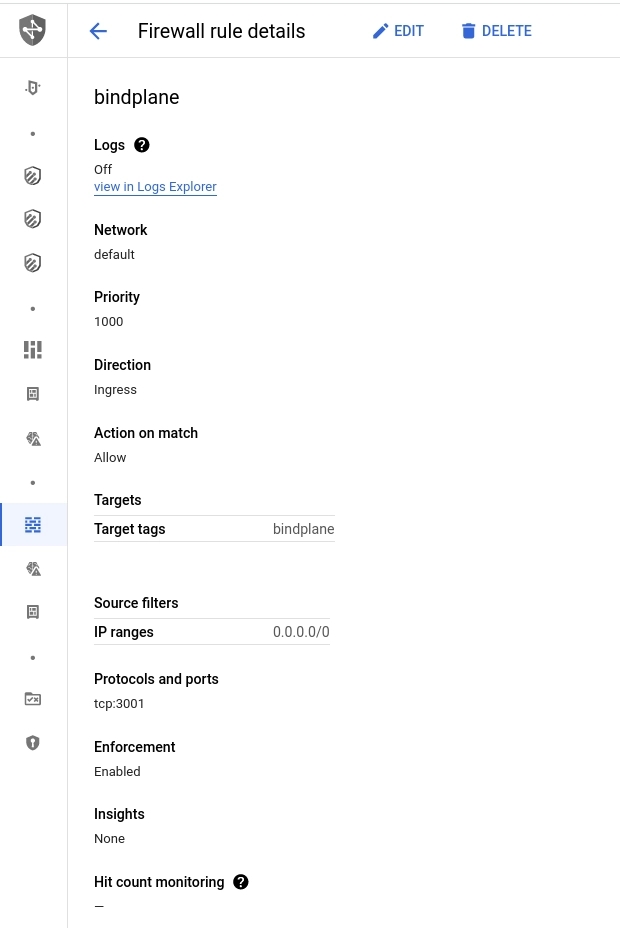This screenshot has width=620, height=928.
Task: Select the third shield icon in the sidebar
Action: point(32,262)
